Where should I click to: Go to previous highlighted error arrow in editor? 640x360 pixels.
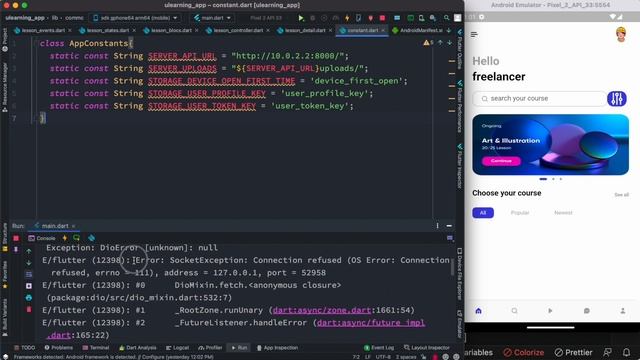coord(440,42)
